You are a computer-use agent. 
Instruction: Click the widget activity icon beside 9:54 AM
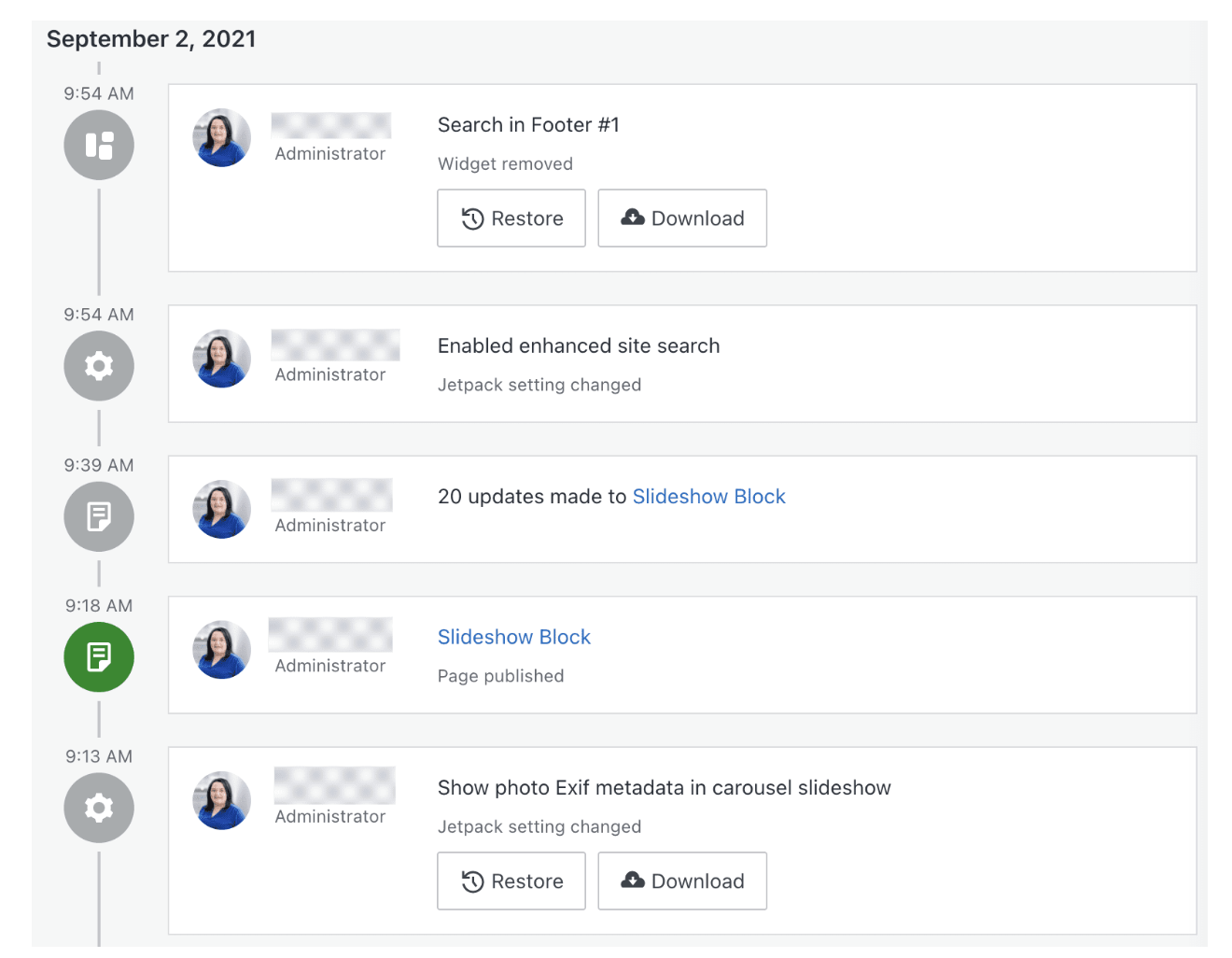tap(99, 145)
